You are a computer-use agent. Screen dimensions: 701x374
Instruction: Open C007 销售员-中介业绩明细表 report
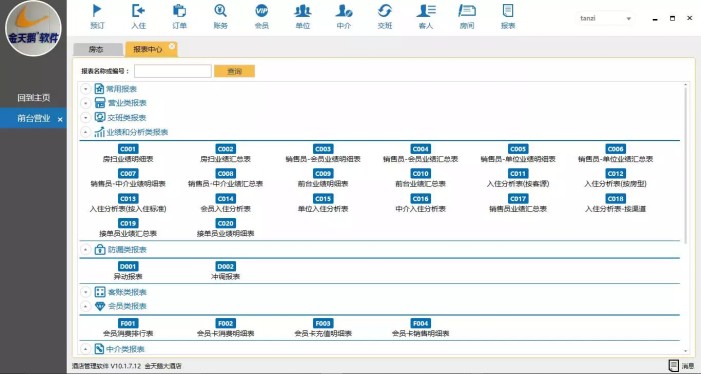tap(128, 178)
